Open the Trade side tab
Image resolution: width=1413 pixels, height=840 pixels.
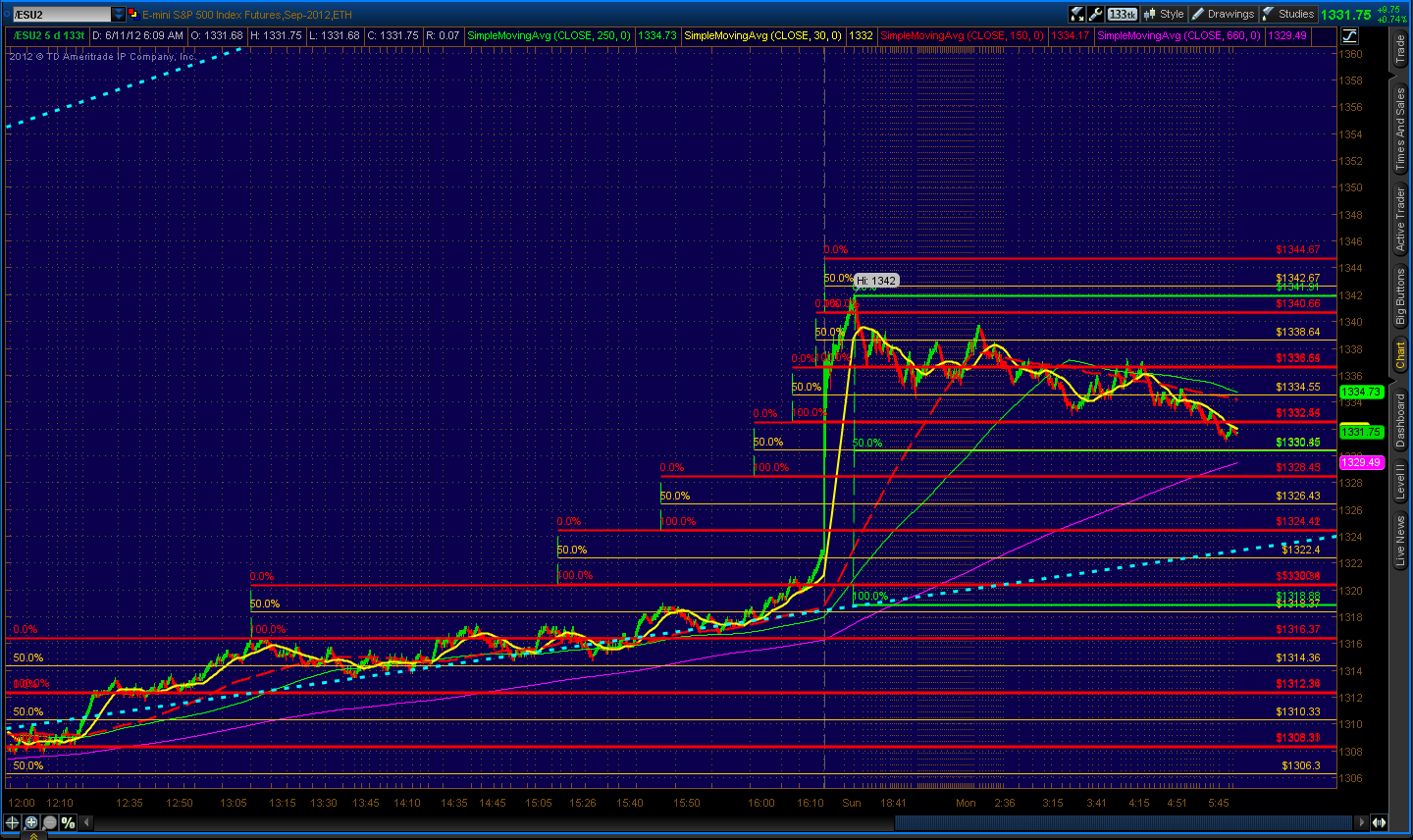coord(1401,49)
